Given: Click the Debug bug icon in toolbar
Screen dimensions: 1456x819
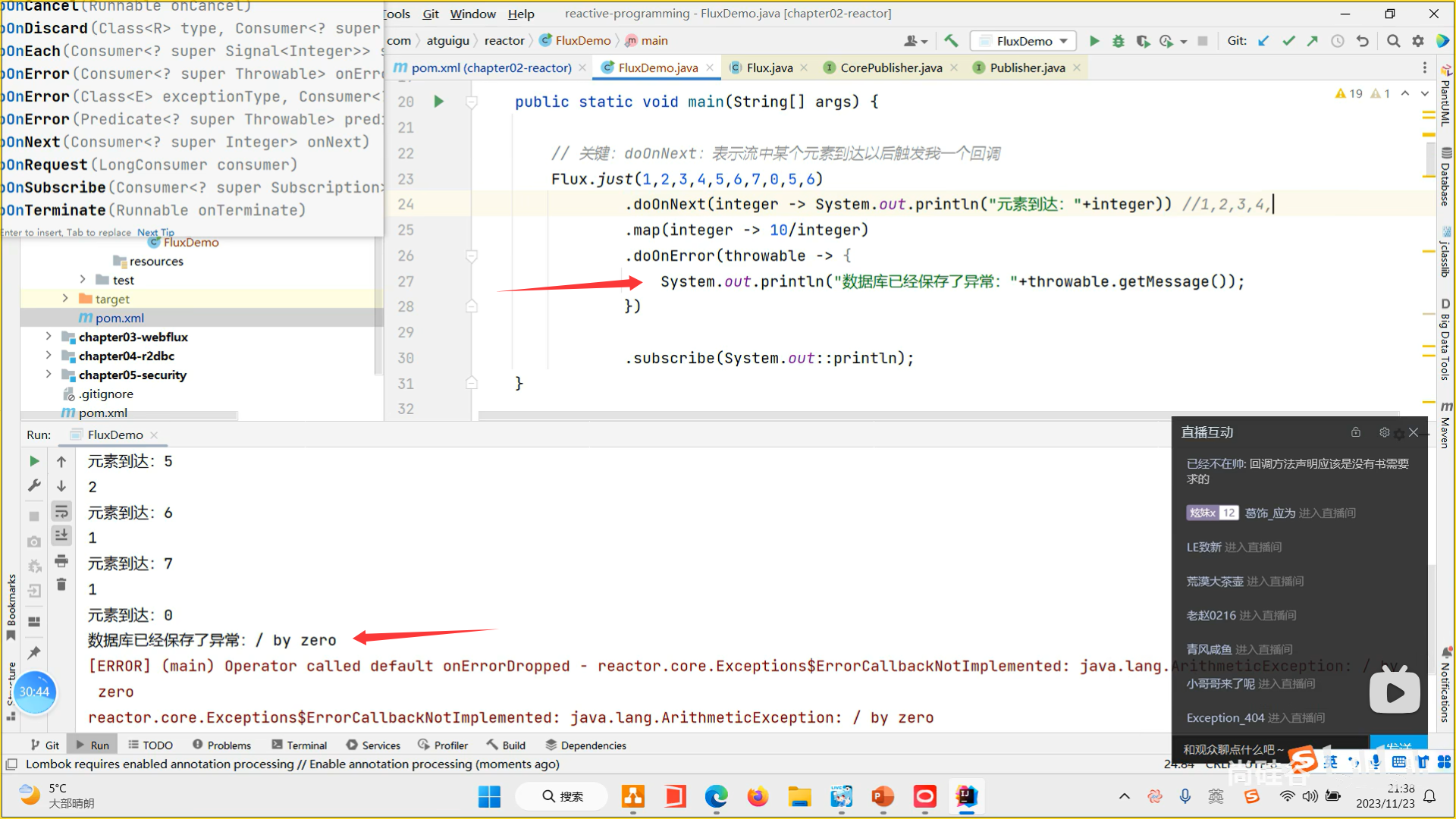Looking at the screenshot, I should click(x=1118, y=41).
